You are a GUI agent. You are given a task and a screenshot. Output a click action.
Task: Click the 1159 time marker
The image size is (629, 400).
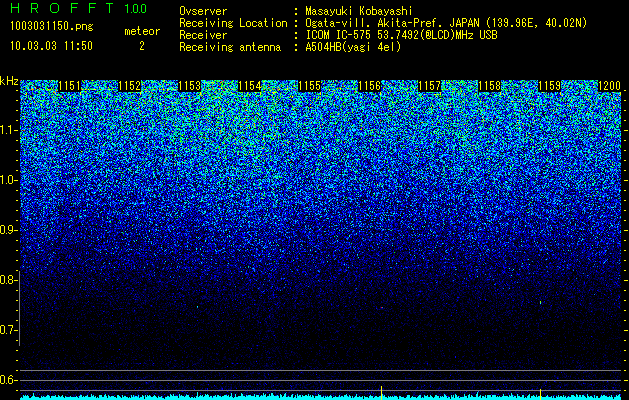click(x=550, y=86)
